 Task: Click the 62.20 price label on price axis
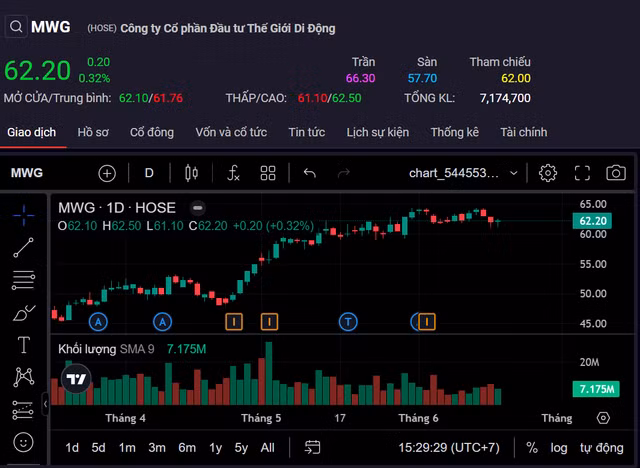click(592, 221)
